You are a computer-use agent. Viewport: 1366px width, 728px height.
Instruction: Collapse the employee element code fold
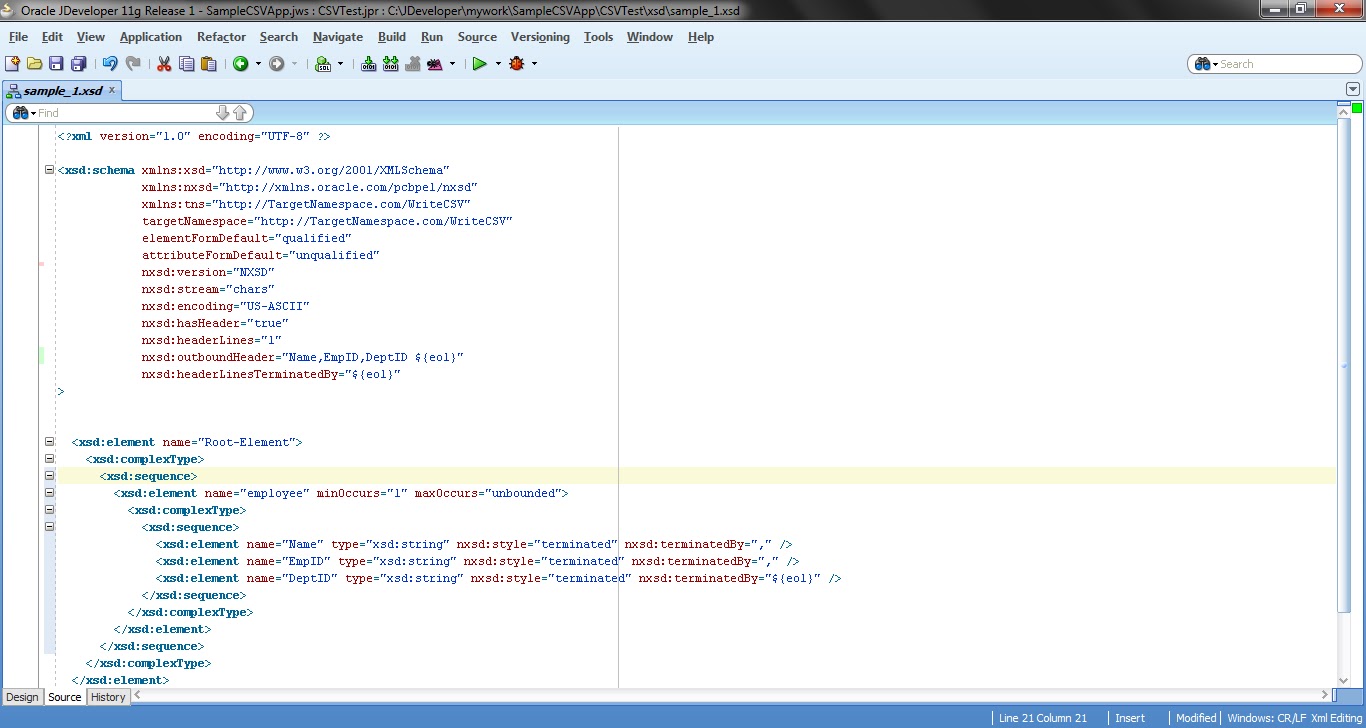[x=48, y=492]
